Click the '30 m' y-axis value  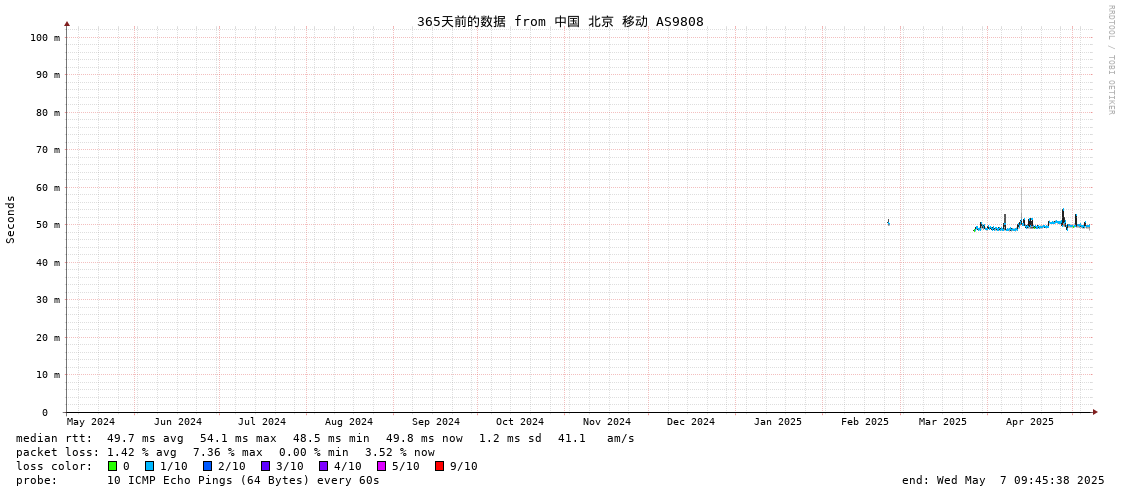click(48, 300)
